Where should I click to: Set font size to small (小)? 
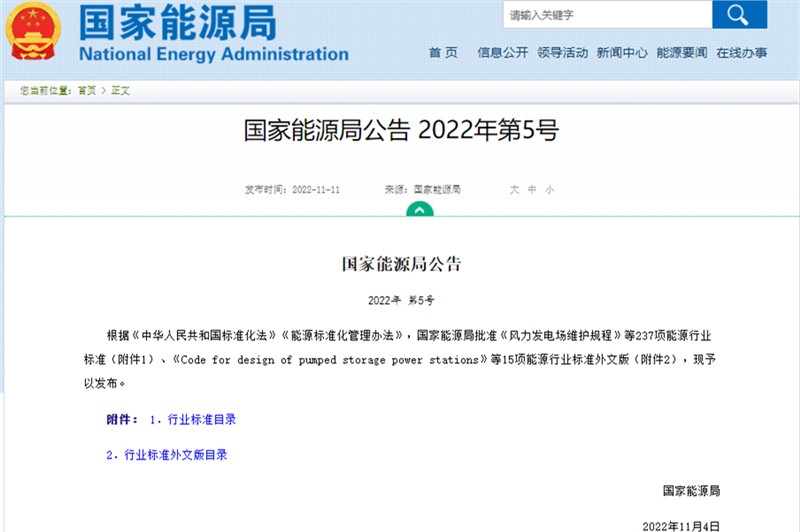pyautogui.click(x=550, y=189)
